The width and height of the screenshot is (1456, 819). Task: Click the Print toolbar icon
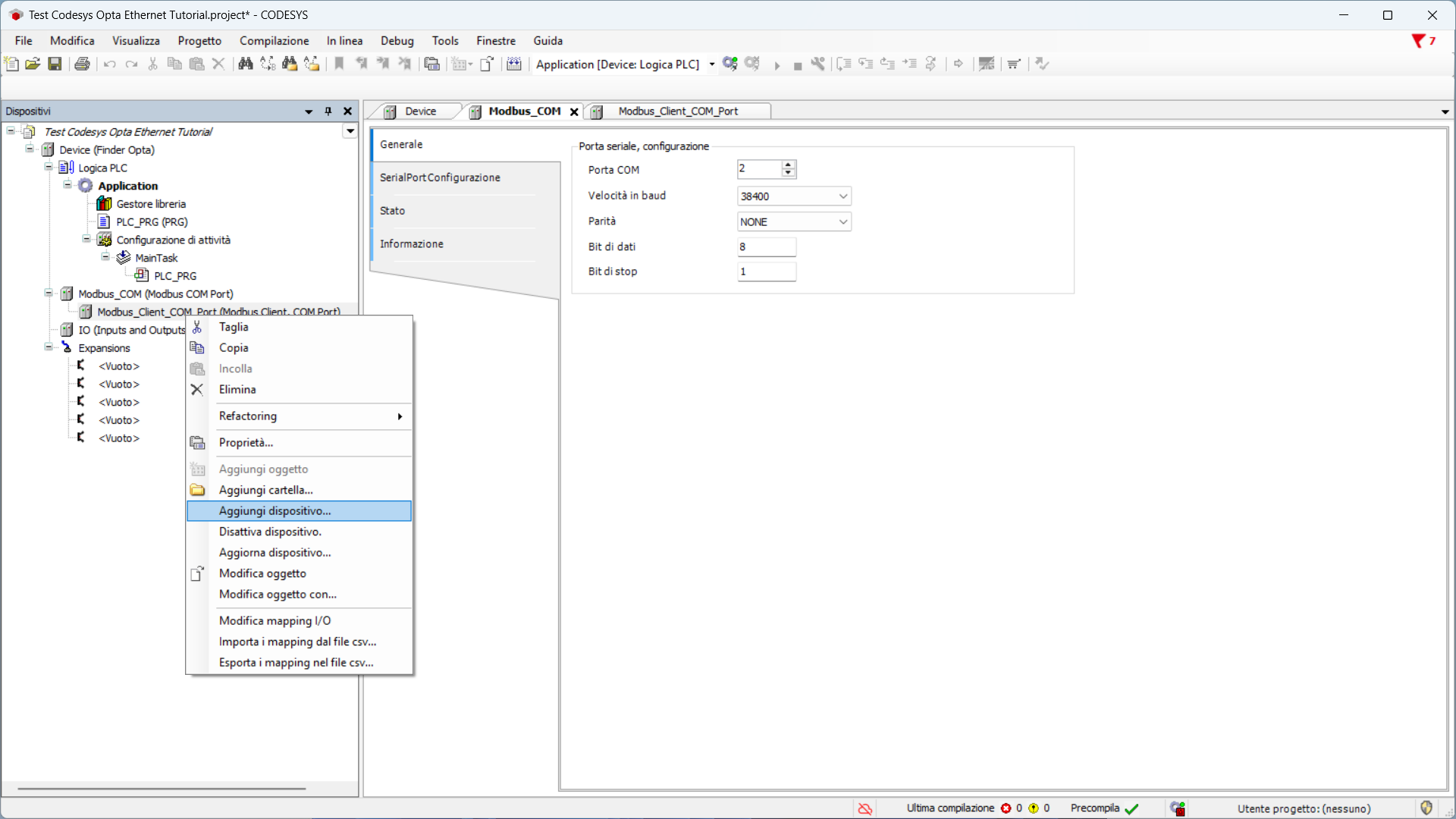(82, 64)
